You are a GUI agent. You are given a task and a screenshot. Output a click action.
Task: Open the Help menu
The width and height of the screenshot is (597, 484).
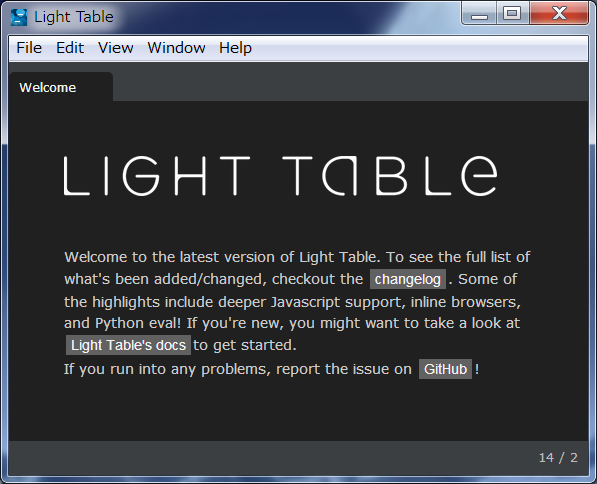coord(235,48)
